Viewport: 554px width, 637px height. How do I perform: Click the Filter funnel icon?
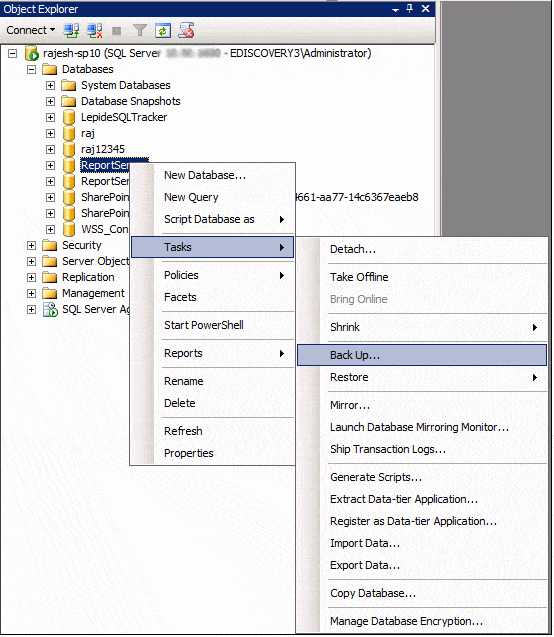click(x=140, y=30)
